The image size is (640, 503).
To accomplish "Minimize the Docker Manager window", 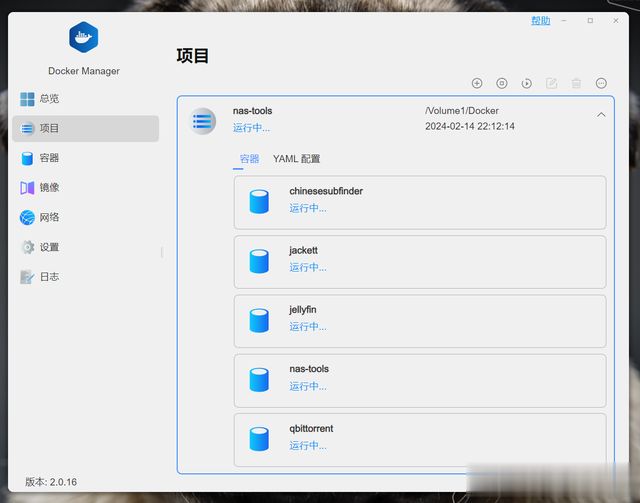I will [564, 20].
